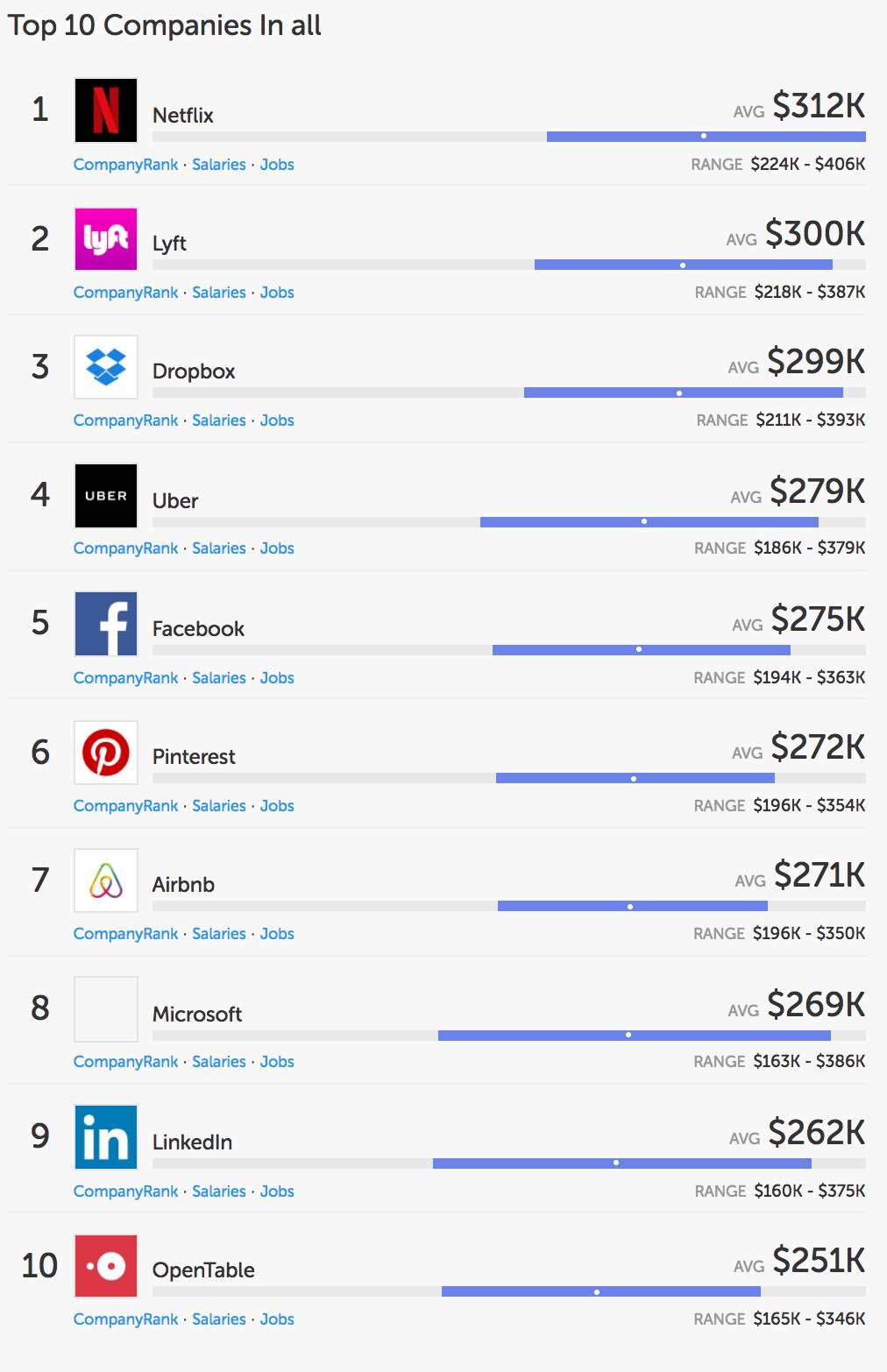This screenshot has height=1372, width=887.
Task: Click the black Uber logo
Action: (106, 496)
